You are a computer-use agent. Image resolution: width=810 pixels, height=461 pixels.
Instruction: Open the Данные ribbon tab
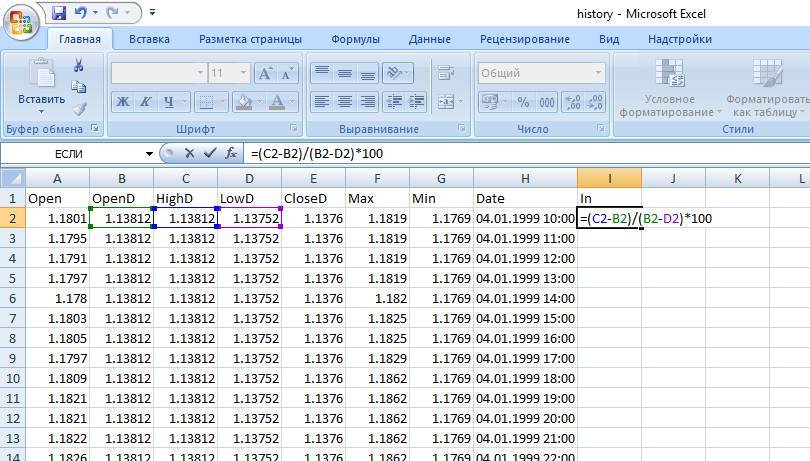click(x=430, y=39)
